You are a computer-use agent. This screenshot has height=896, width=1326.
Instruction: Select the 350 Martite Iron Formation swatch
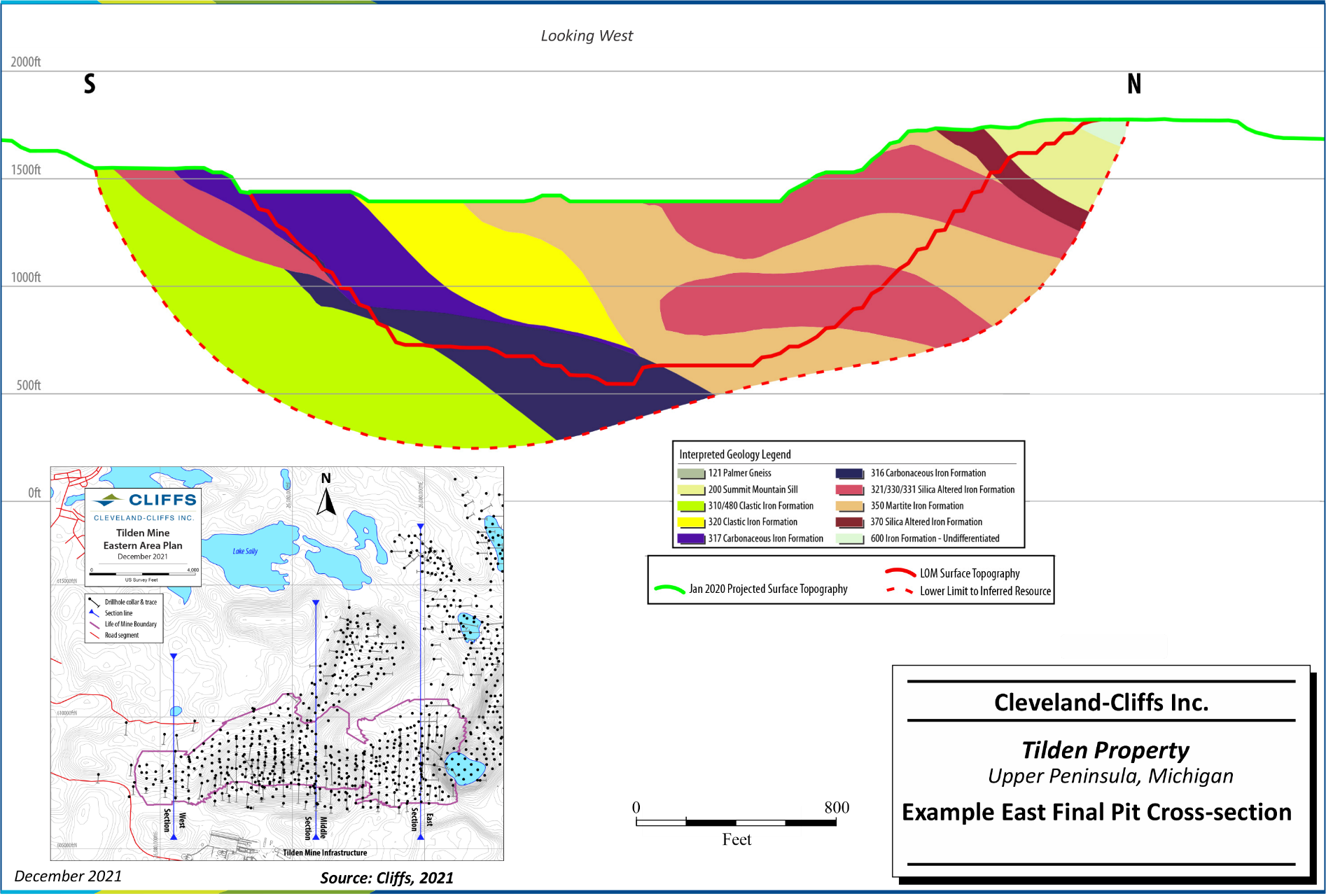[849, 506]
